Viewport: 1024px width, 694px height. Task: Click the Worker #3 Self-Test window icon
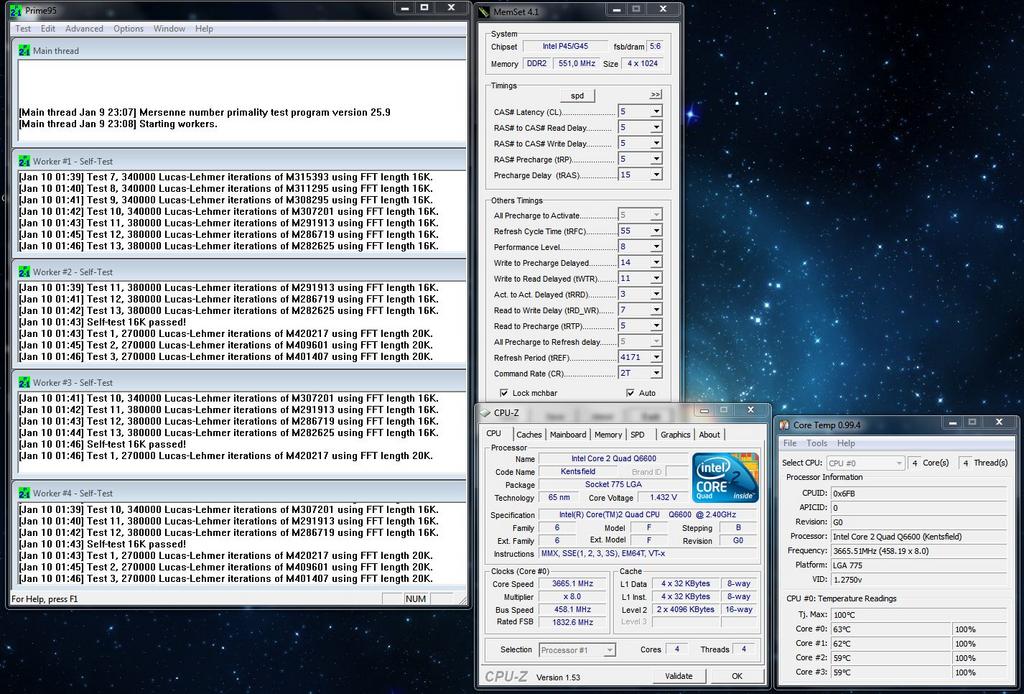[x=25, y=383]
